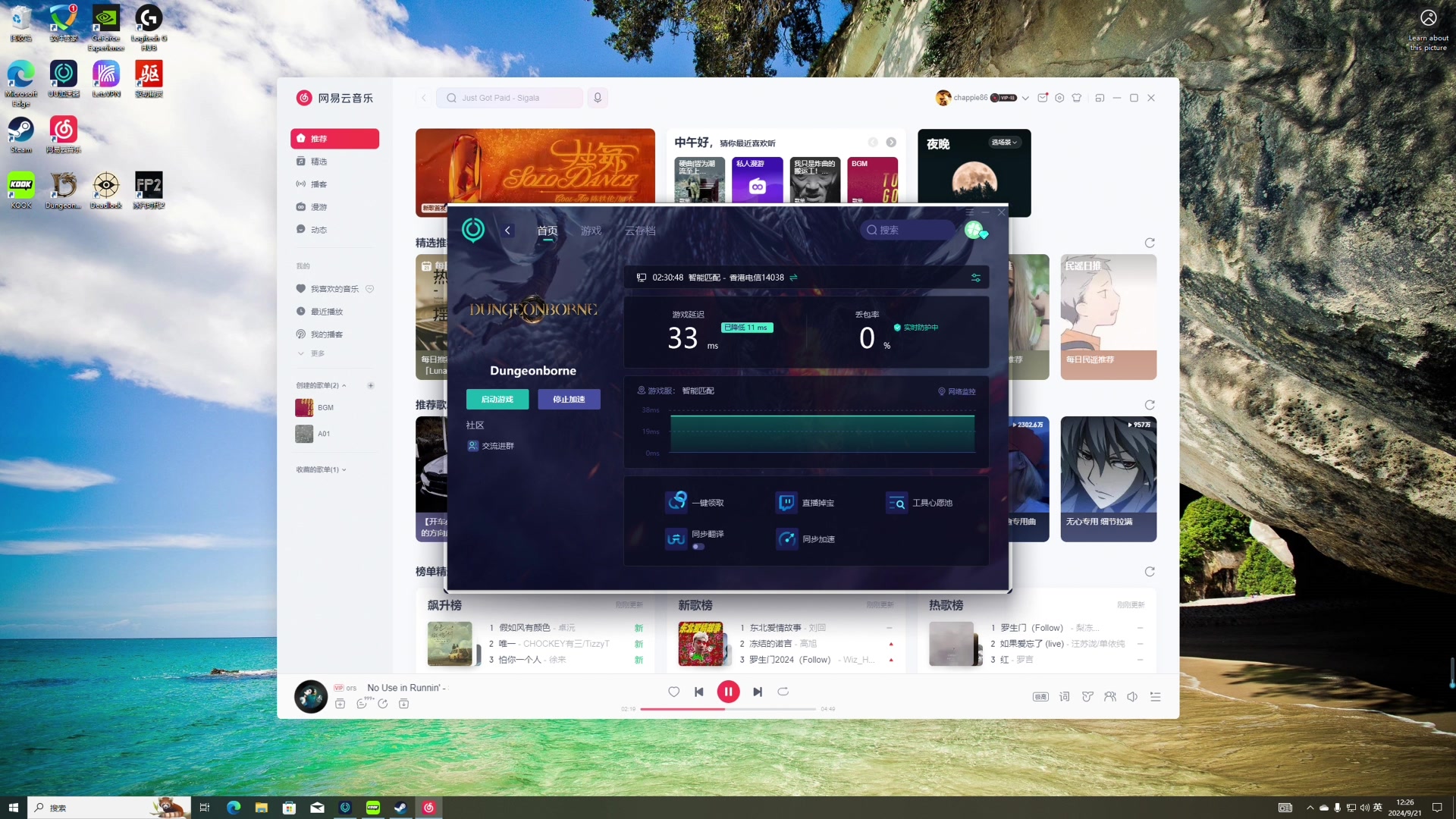
Task: Open 工具心愿池 tool
Action: pyautogui.click(x=920, y=502)
